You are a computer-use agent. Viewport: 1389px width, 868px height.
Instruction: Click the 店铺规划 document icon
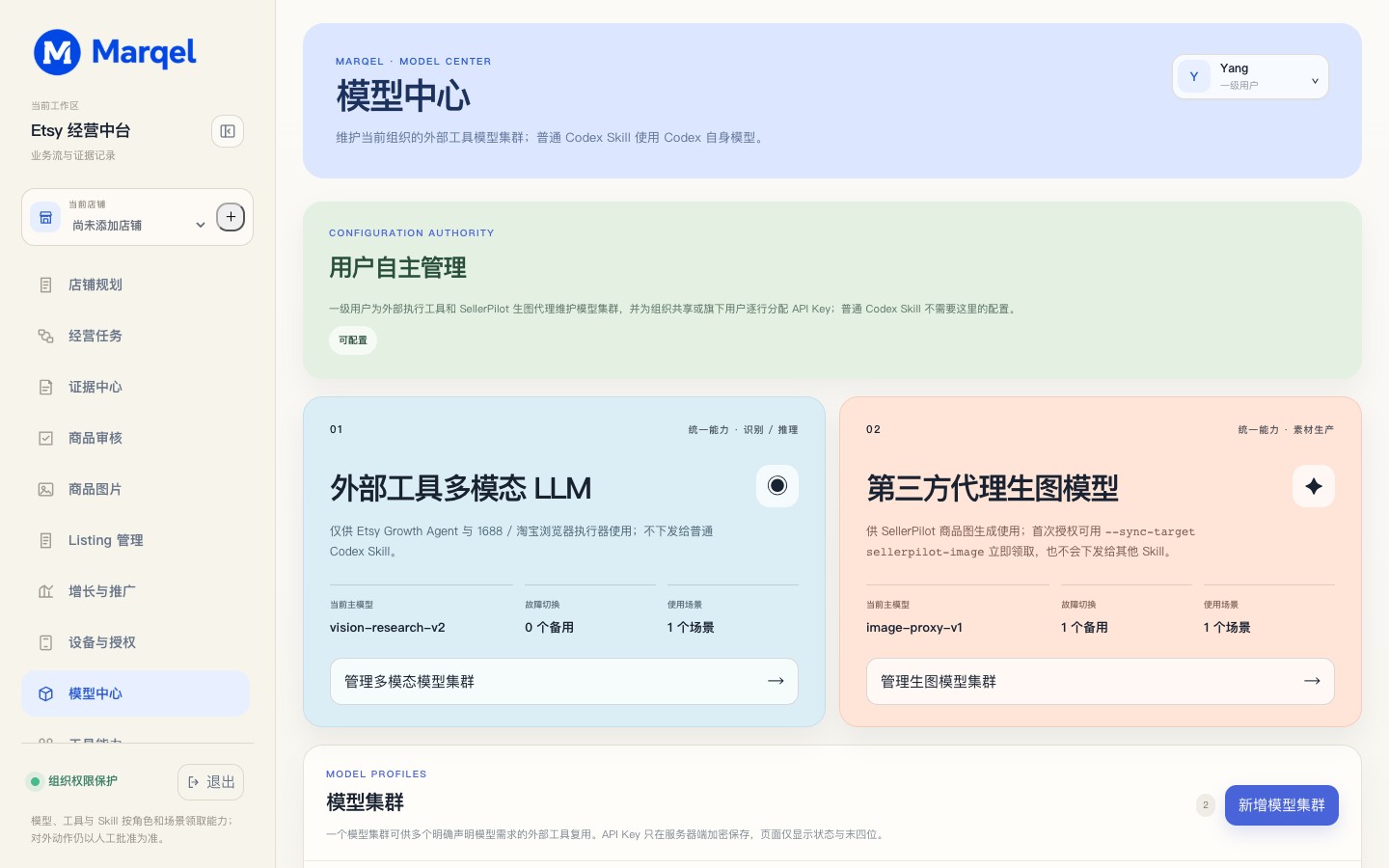tap(45, 285)
